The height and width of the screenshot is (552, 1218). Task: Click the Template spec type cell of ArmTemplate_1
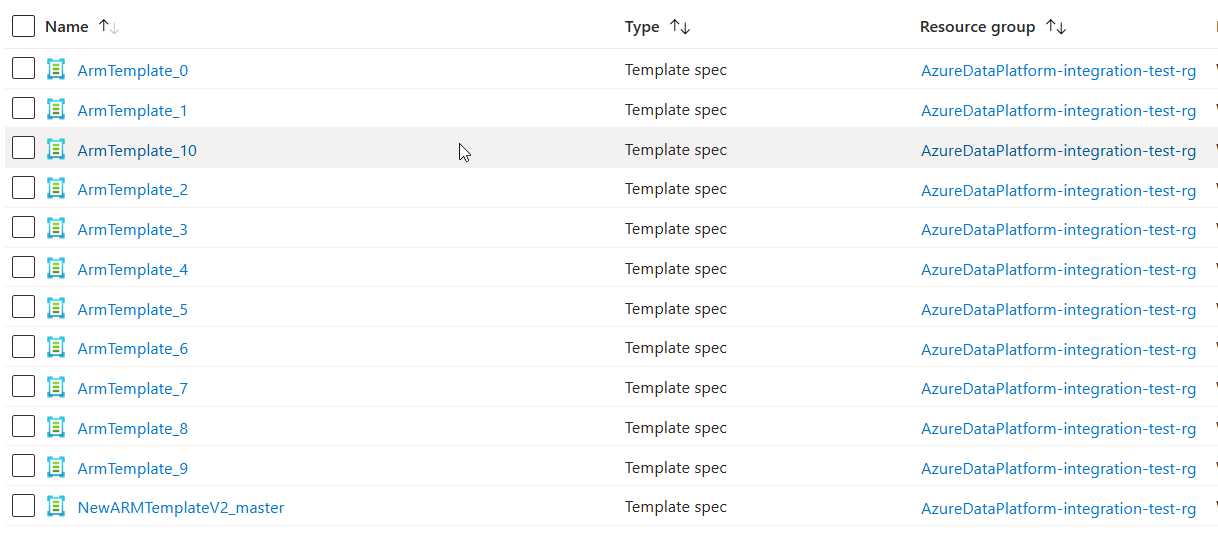click(x=675, y=110)
